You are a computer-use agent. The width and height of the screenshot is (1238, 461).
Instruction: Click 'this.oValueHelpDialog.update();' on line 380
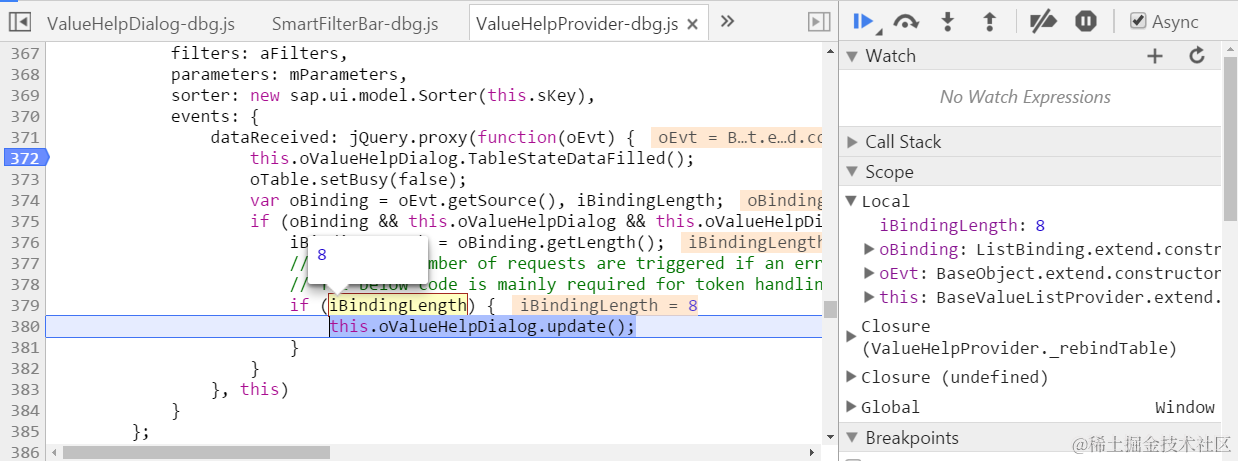[482, 327]
